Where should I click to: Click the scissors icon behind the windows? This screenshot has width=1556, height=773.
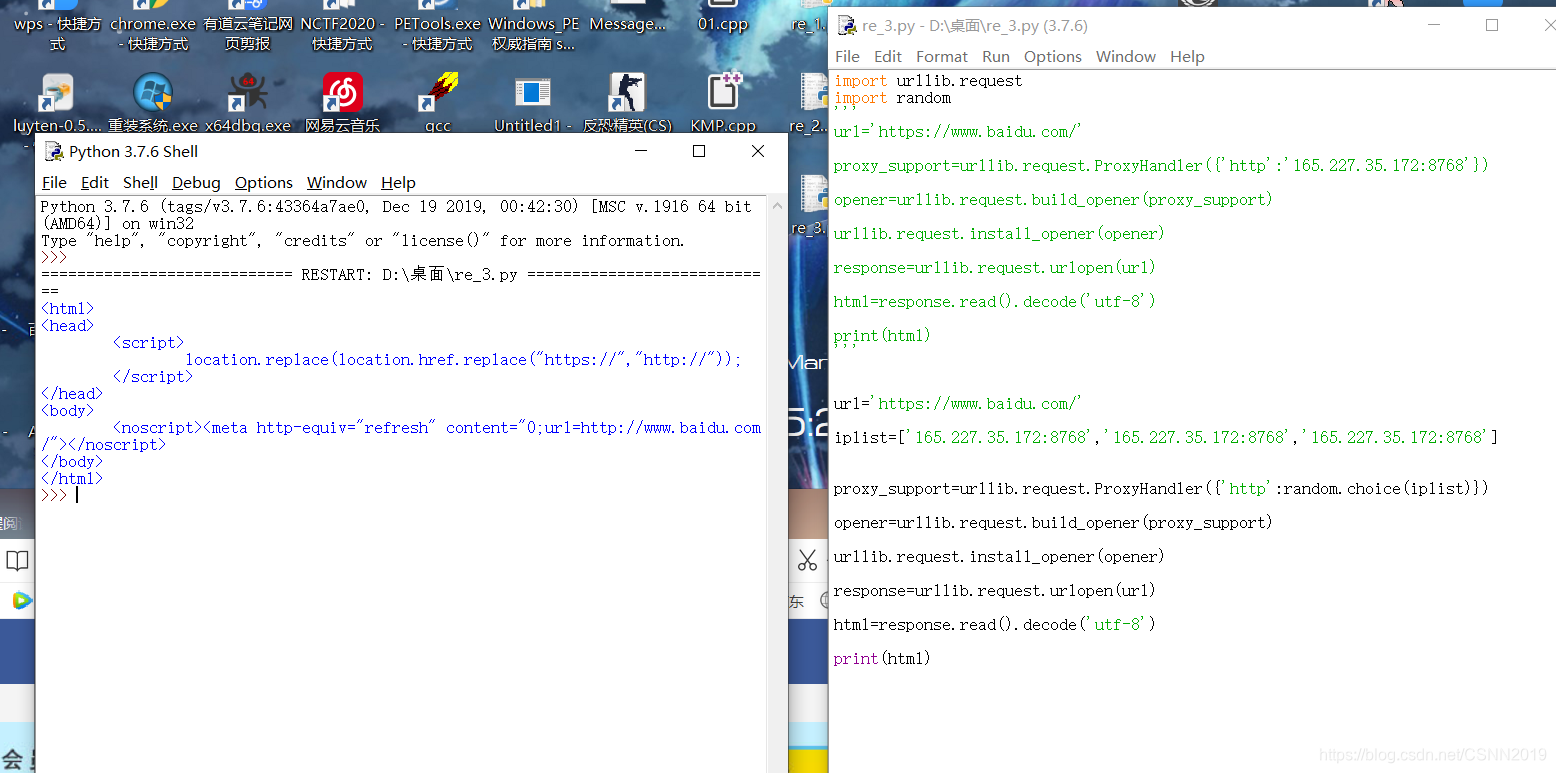tap(807, 560)
